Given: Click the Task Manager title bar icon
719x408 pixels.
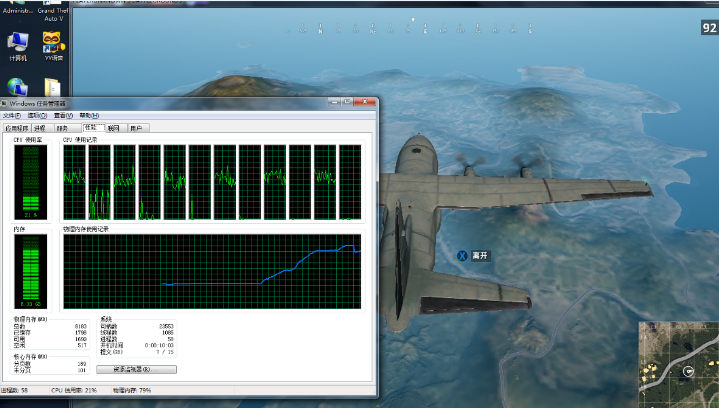Looking at the screenshot, I should (x=4, y=104).
